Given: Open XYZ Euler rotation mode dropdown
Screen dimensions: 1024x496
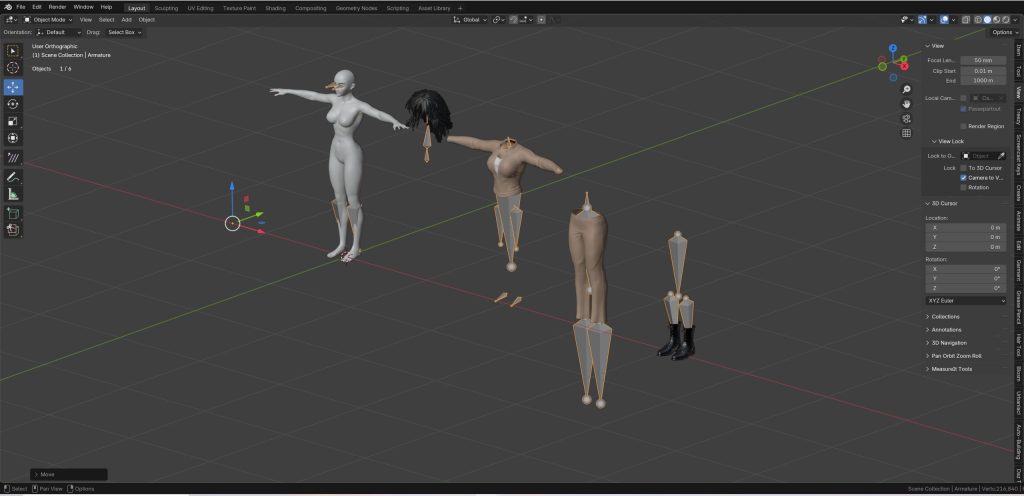Looking at the screenshot, I should tap(966, 300).
